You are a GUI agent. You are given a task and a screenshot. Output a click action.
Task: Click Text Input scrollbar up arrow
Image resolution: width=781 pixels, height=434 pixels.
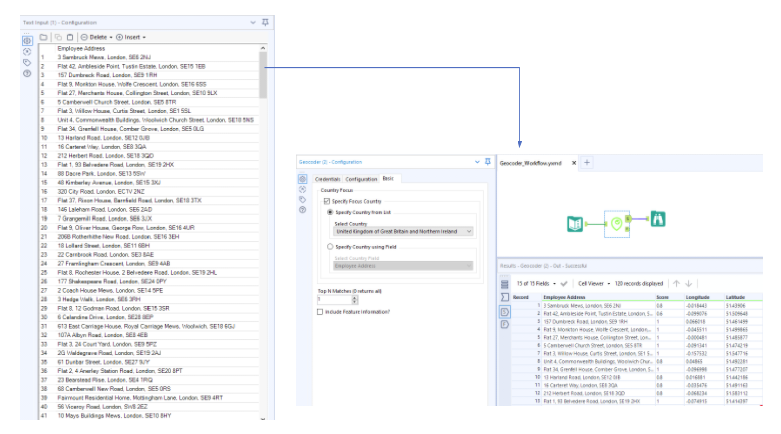[x=262, y=48]
